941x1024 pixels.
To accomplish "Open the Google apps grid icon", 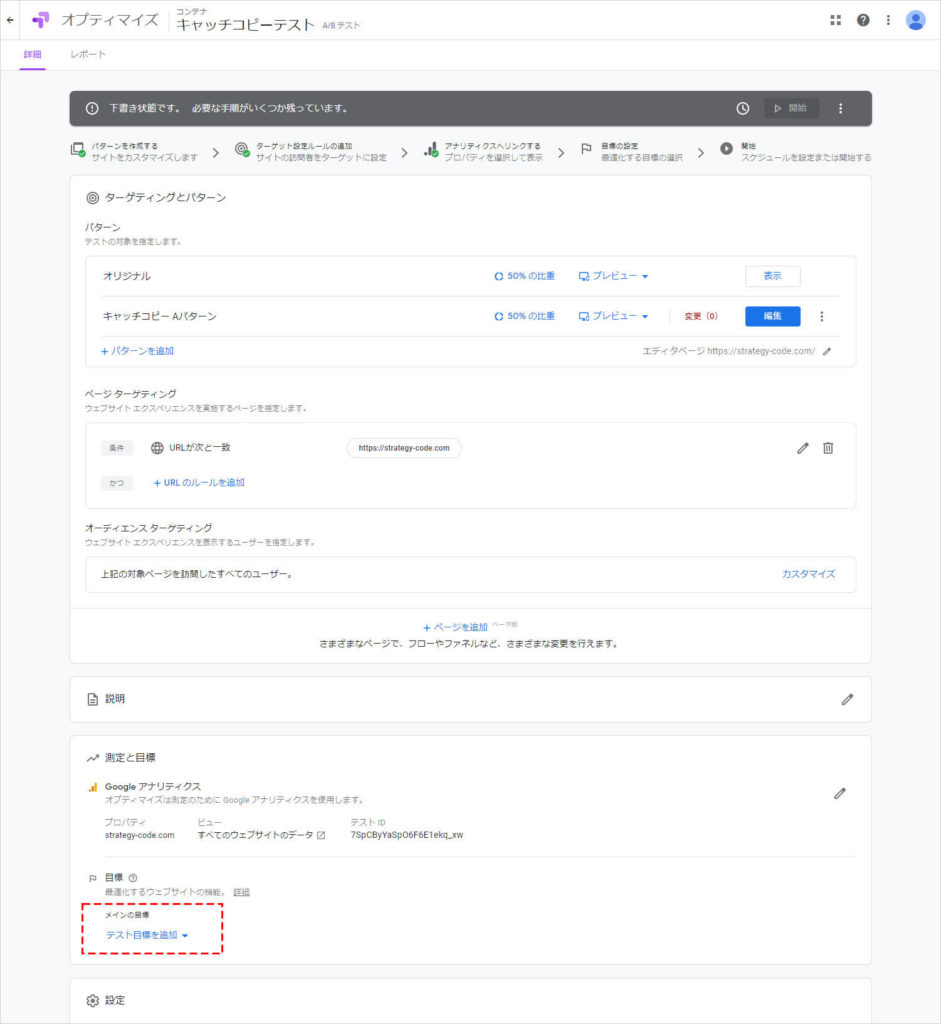I will point(835,20).
